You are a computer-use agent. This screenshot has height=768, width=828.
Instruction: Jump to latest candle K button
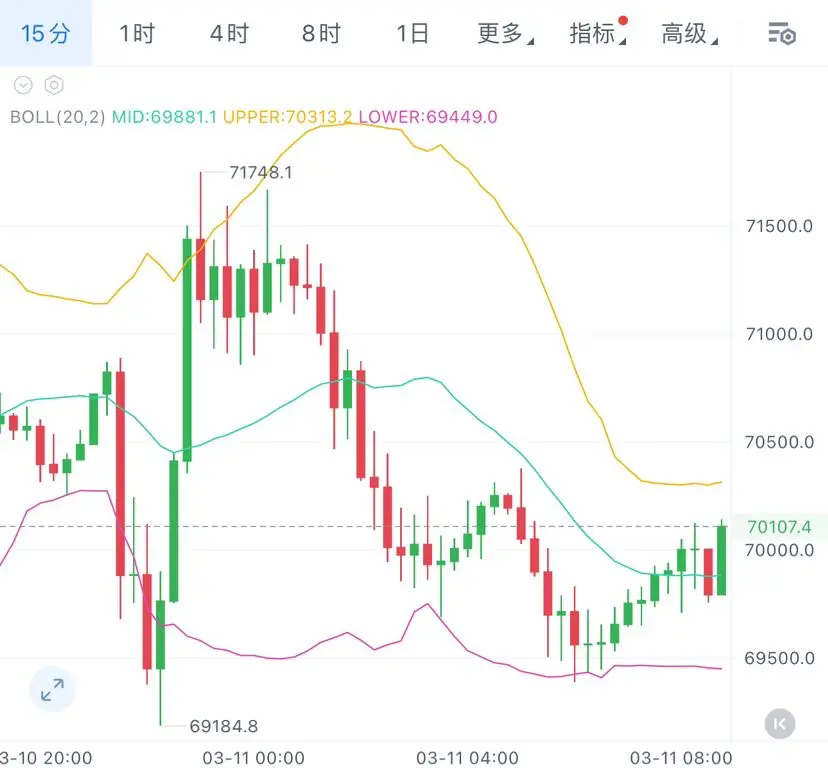pos(780,724)
